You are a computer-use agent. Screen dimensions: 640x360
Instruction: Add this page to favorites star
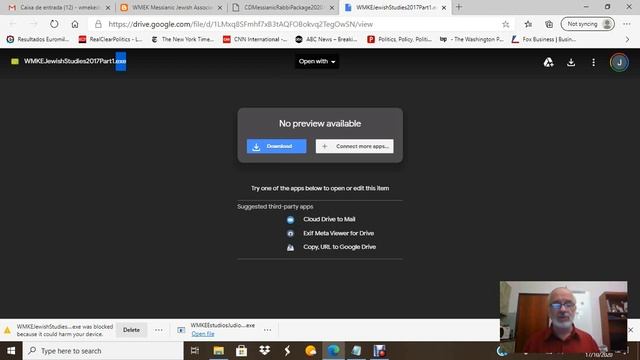(506, 24)
